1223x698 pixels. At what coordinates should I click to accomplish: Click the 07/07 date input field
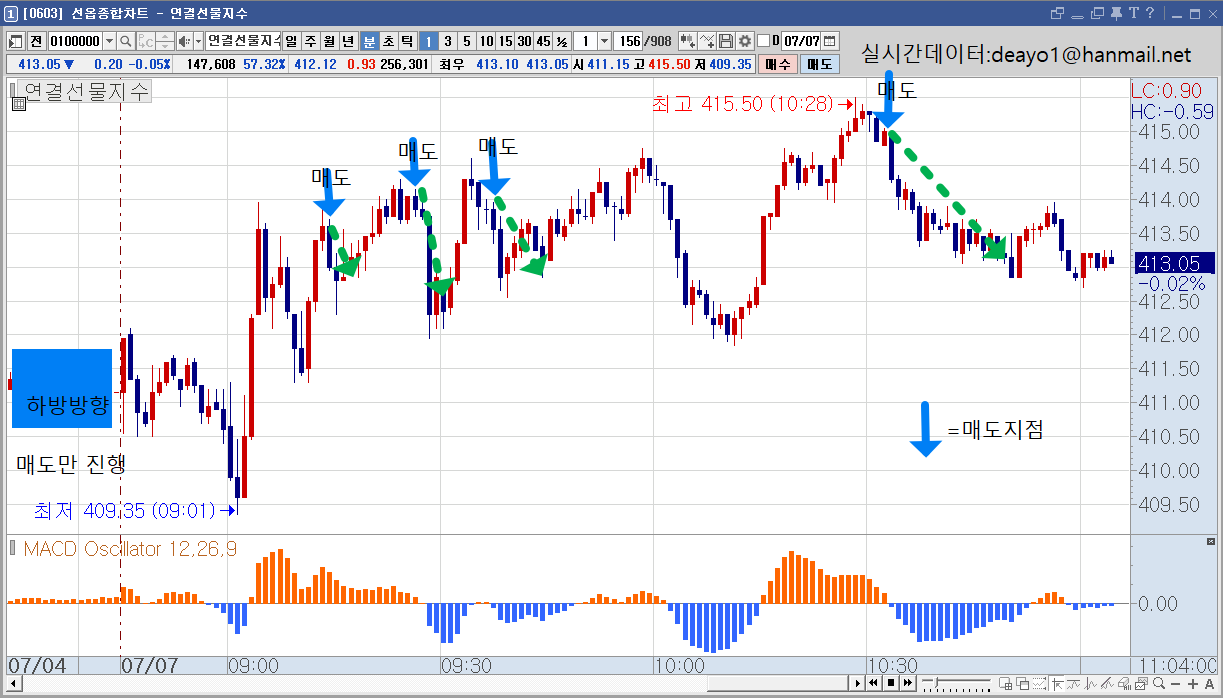801,41
